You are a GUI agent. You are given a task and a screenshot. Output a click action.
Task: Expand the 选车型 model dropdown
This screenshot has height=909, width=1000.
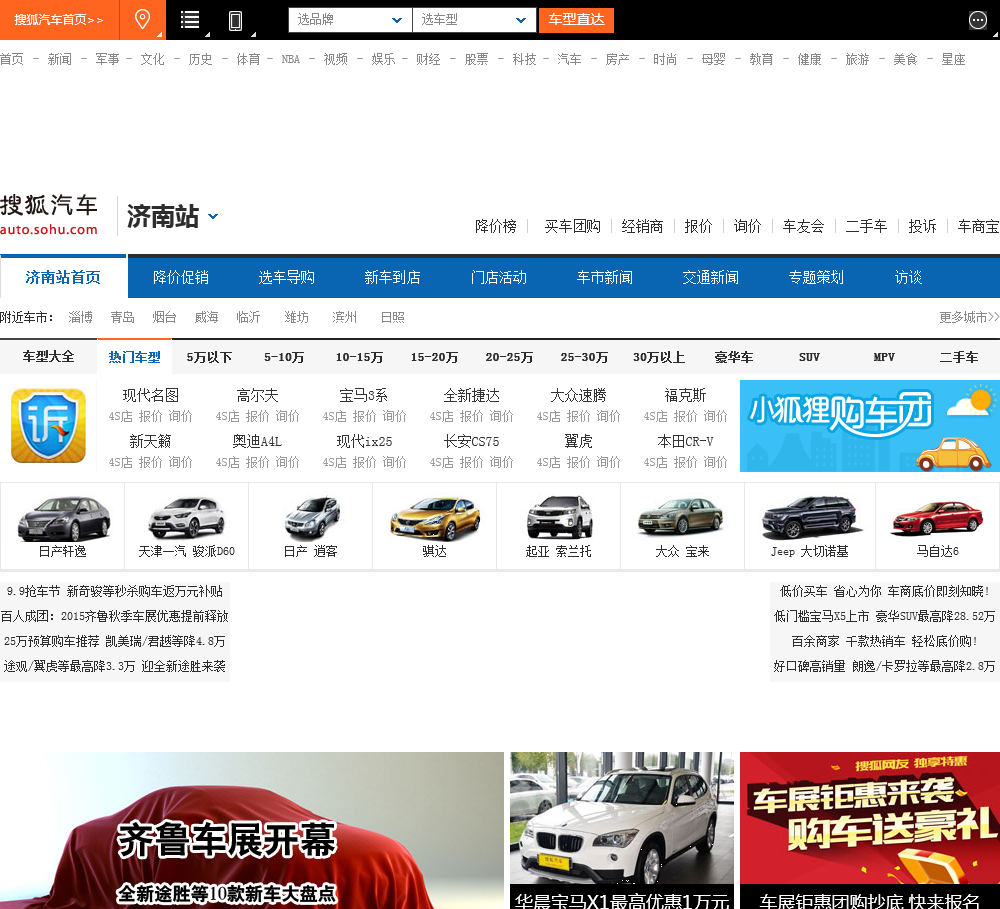click(x=474, y=20)
